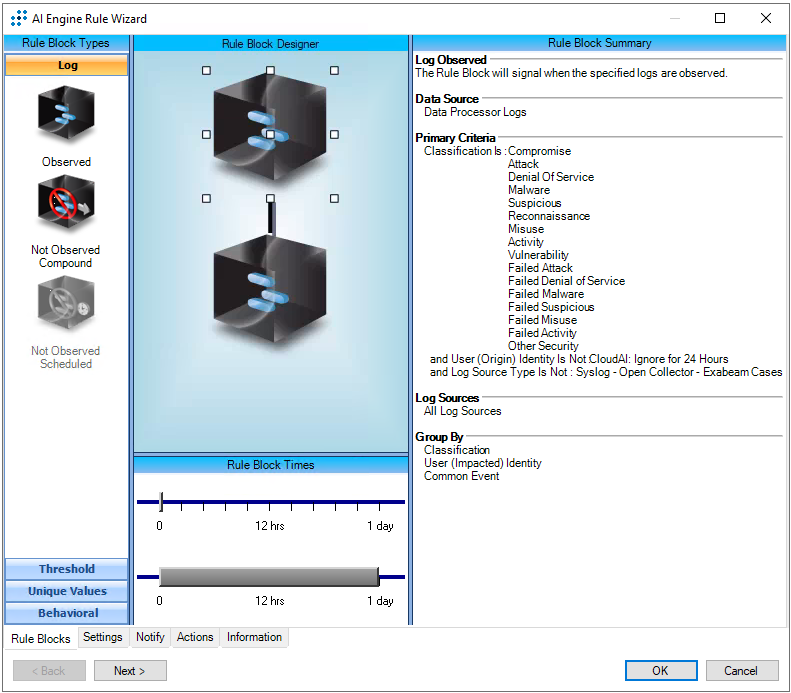
Task: Go to the Actions tab
Action: [x=195, y=637]
